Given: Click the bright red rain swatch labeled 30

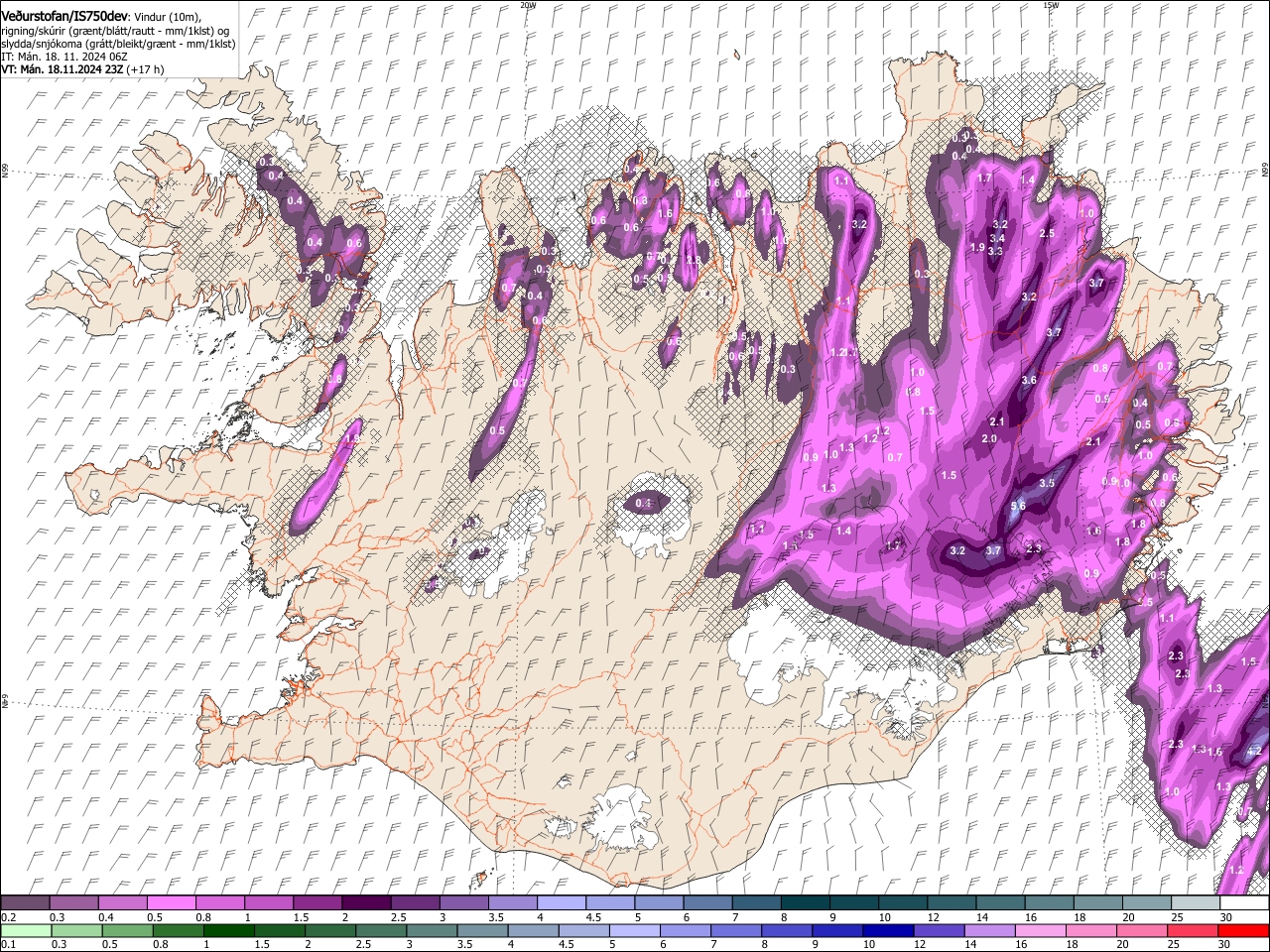Looking at the screenshot, I should [1242, 931].
